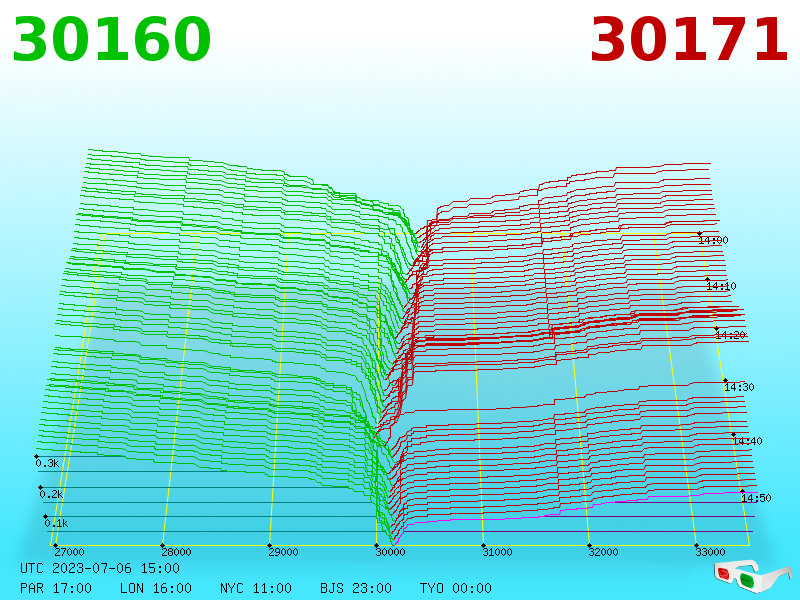Click the TYO 00:00 time
This screenshot has width=800, height=600.
click(456, 588)
